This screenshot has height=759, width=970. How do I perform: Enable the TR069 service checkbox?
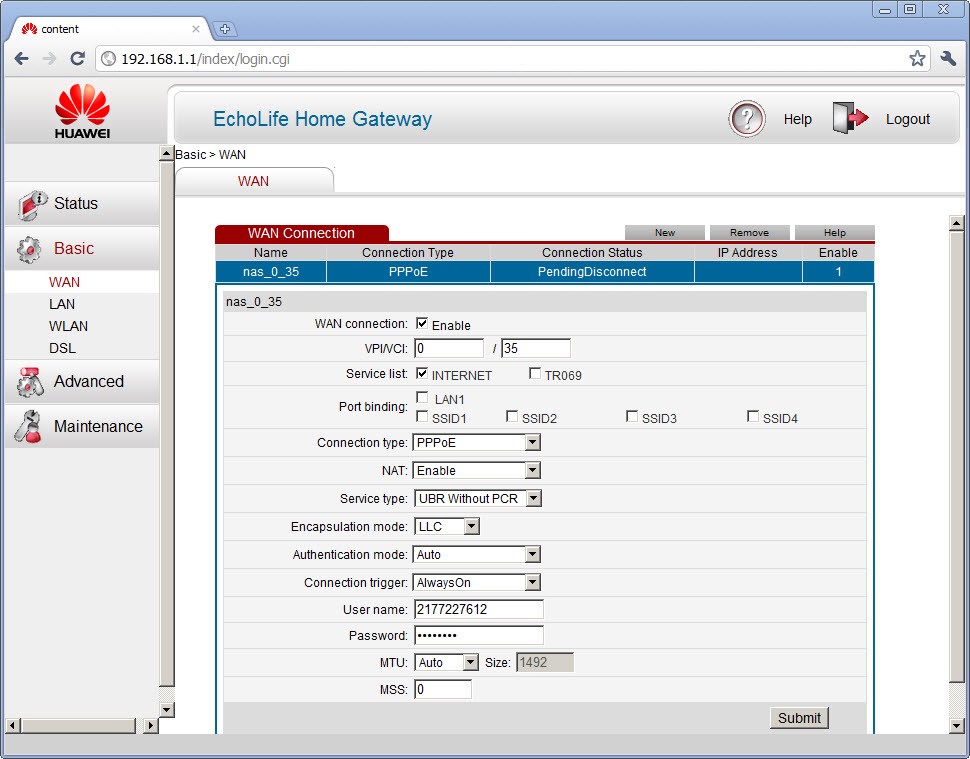[535, 375]
